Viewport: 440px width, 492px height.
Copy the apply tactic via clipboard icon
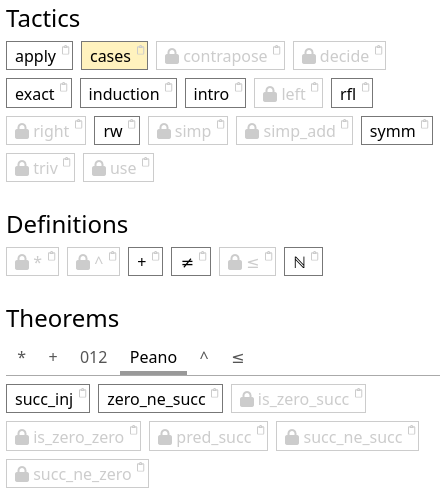[66, 50]
